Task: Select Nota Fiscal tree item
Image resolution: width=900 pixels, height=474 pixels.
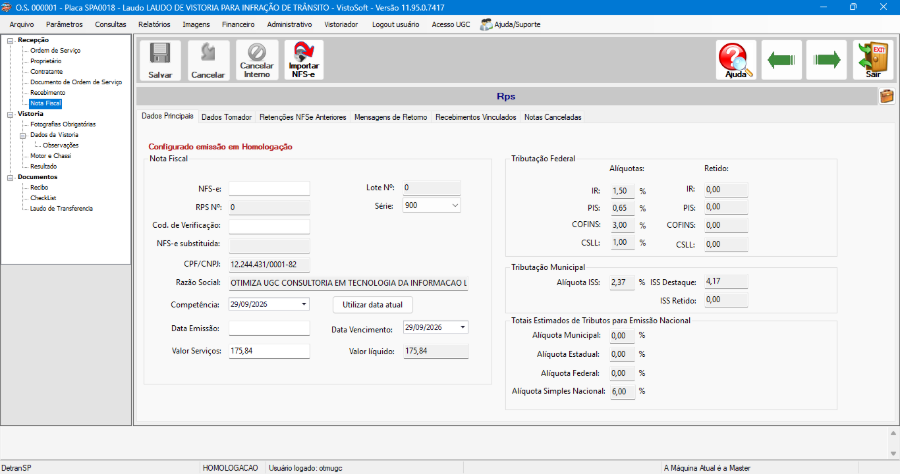Action: coord(45,103)
